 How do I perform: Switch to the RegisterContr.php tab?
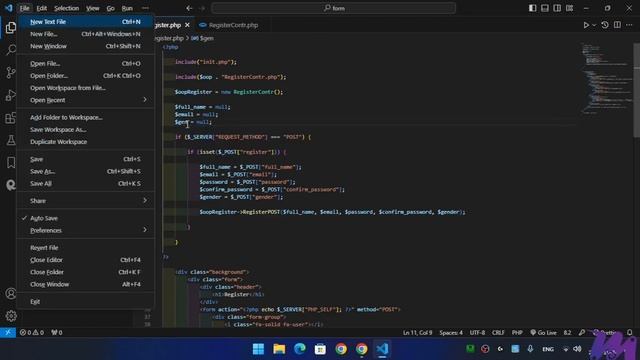(233, 25)
